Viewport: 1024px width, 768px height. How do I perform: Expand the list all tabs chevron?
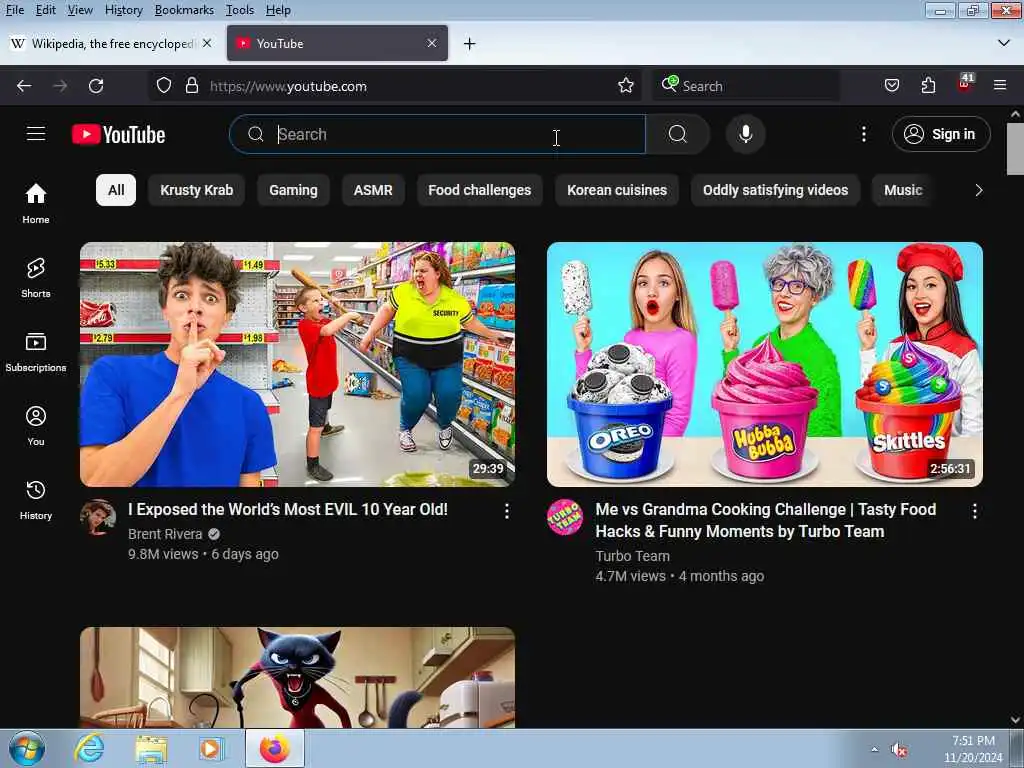tap(1004, 43)
